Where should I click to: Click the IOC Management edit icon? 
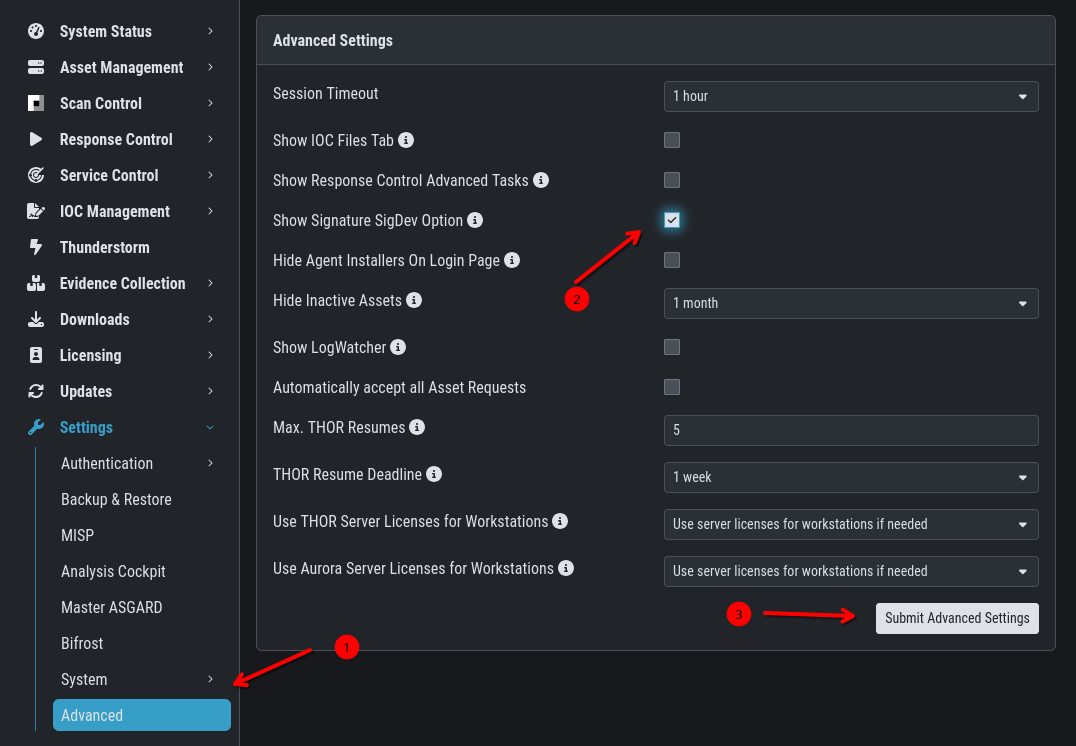[36, 211]
